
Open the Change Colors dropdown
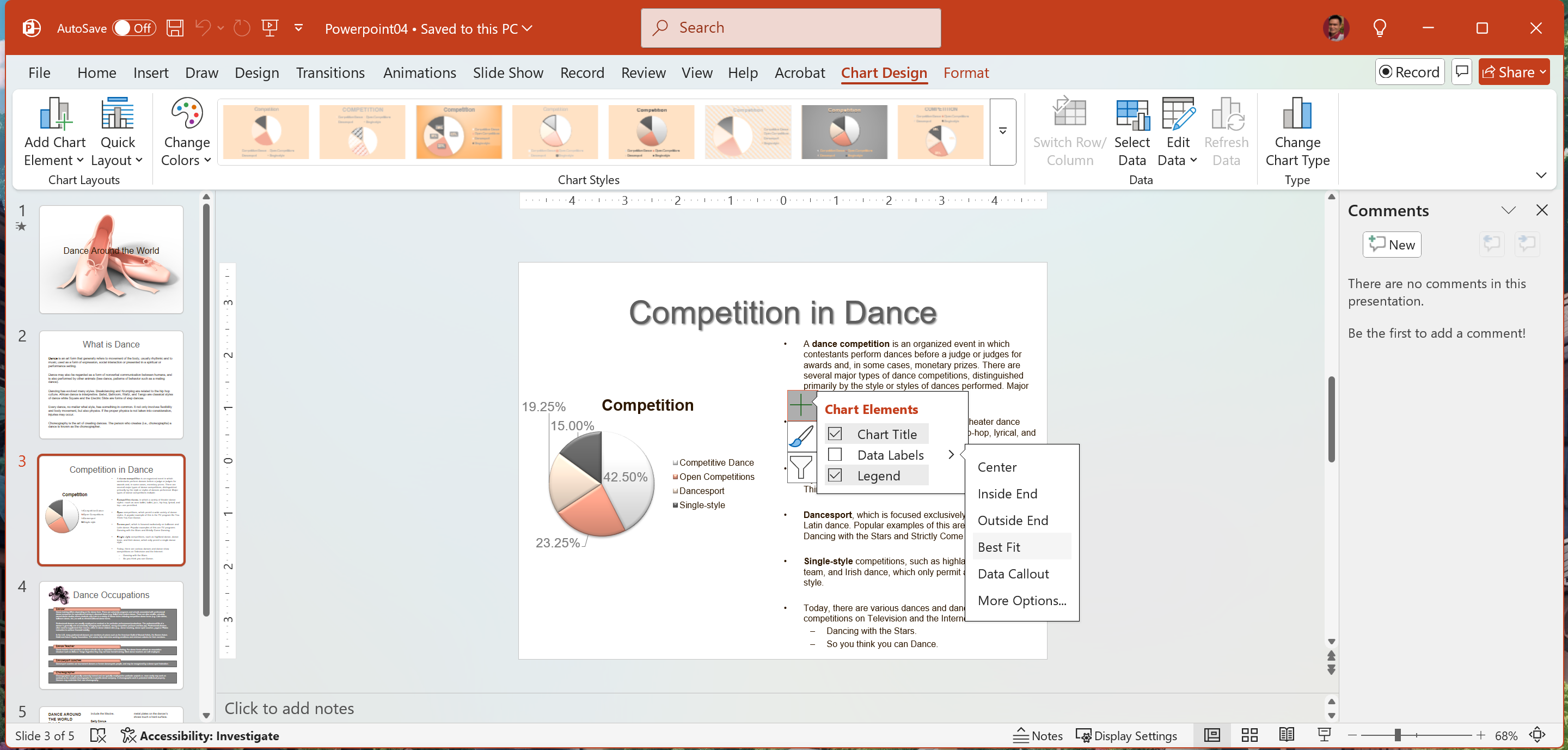click(x=186, y=132)
